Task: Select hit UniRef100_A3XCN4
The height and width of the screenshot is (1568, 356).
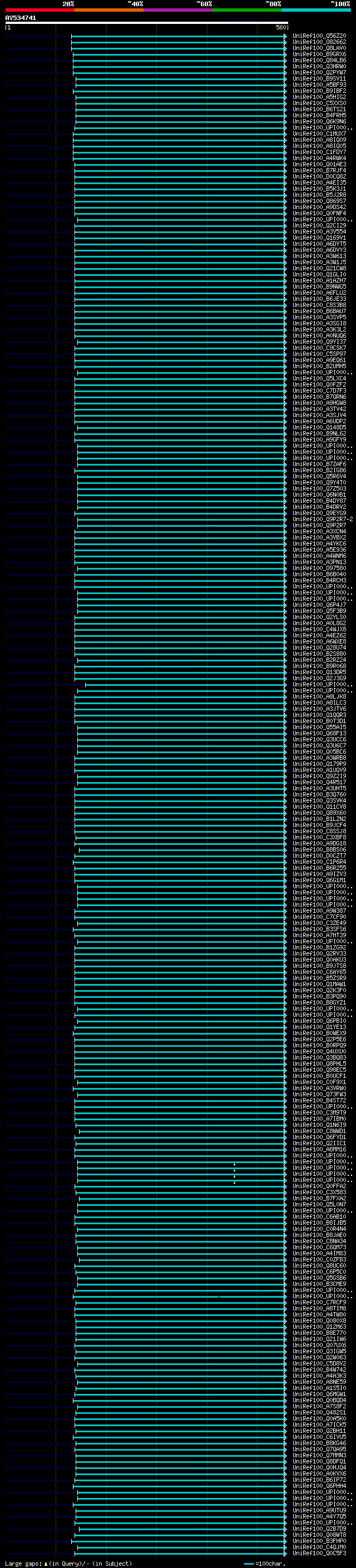Action: (319, 531)
